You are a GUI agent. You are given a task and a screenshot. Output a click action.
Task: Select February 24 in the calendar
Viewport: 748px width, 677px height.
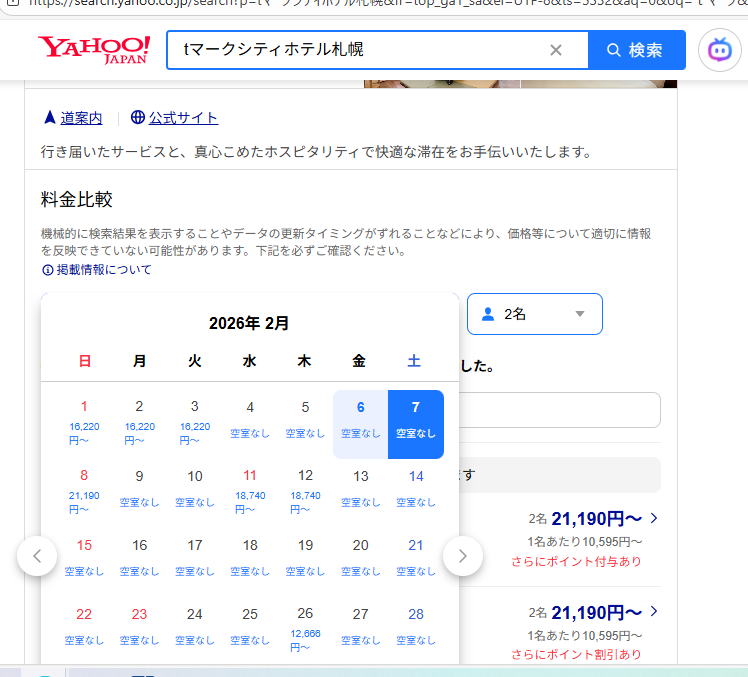(195, 631)
